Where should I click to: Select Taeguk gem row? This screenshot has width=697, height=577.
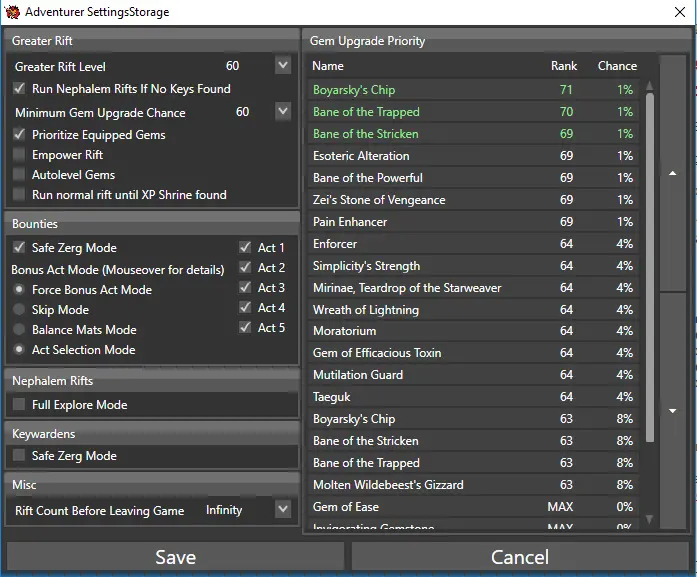tap(473, 397)
